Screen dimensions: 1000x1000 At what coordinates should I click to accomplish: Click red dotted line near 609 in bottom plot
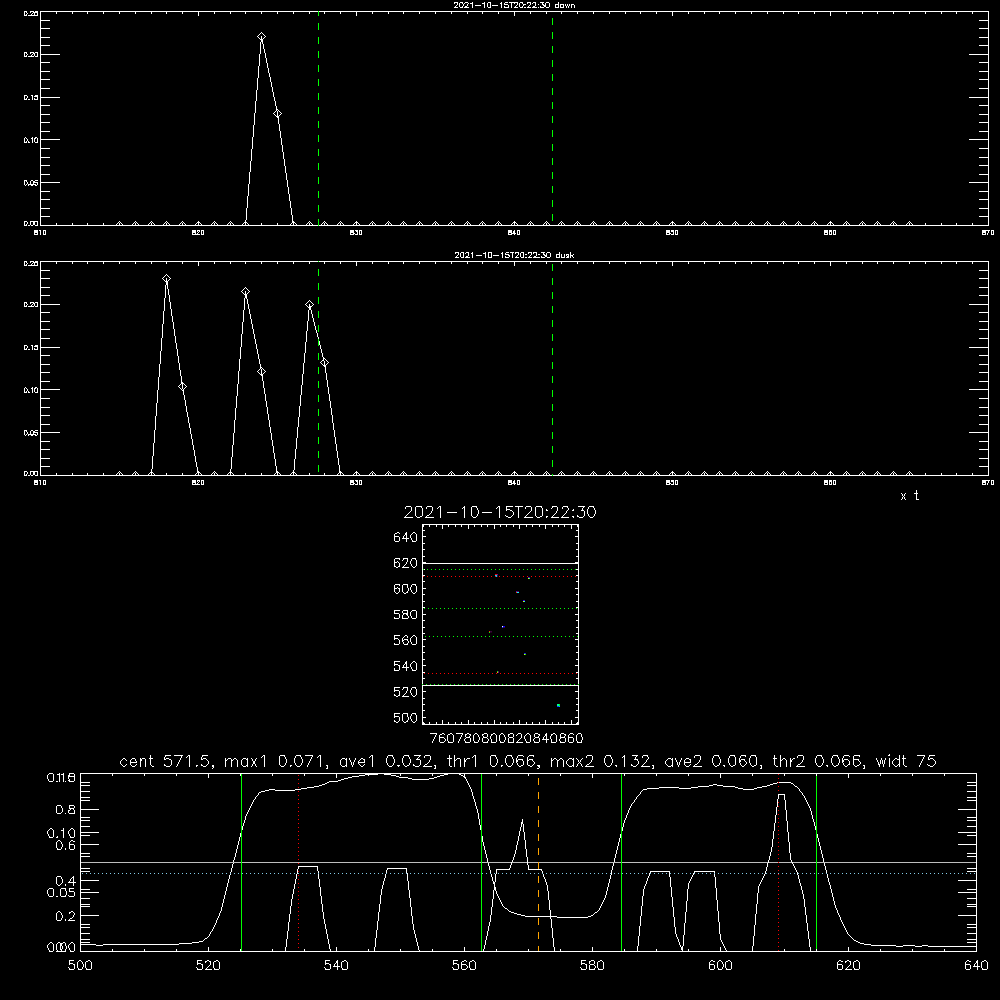pyautogui.click(x=779, y=862)
